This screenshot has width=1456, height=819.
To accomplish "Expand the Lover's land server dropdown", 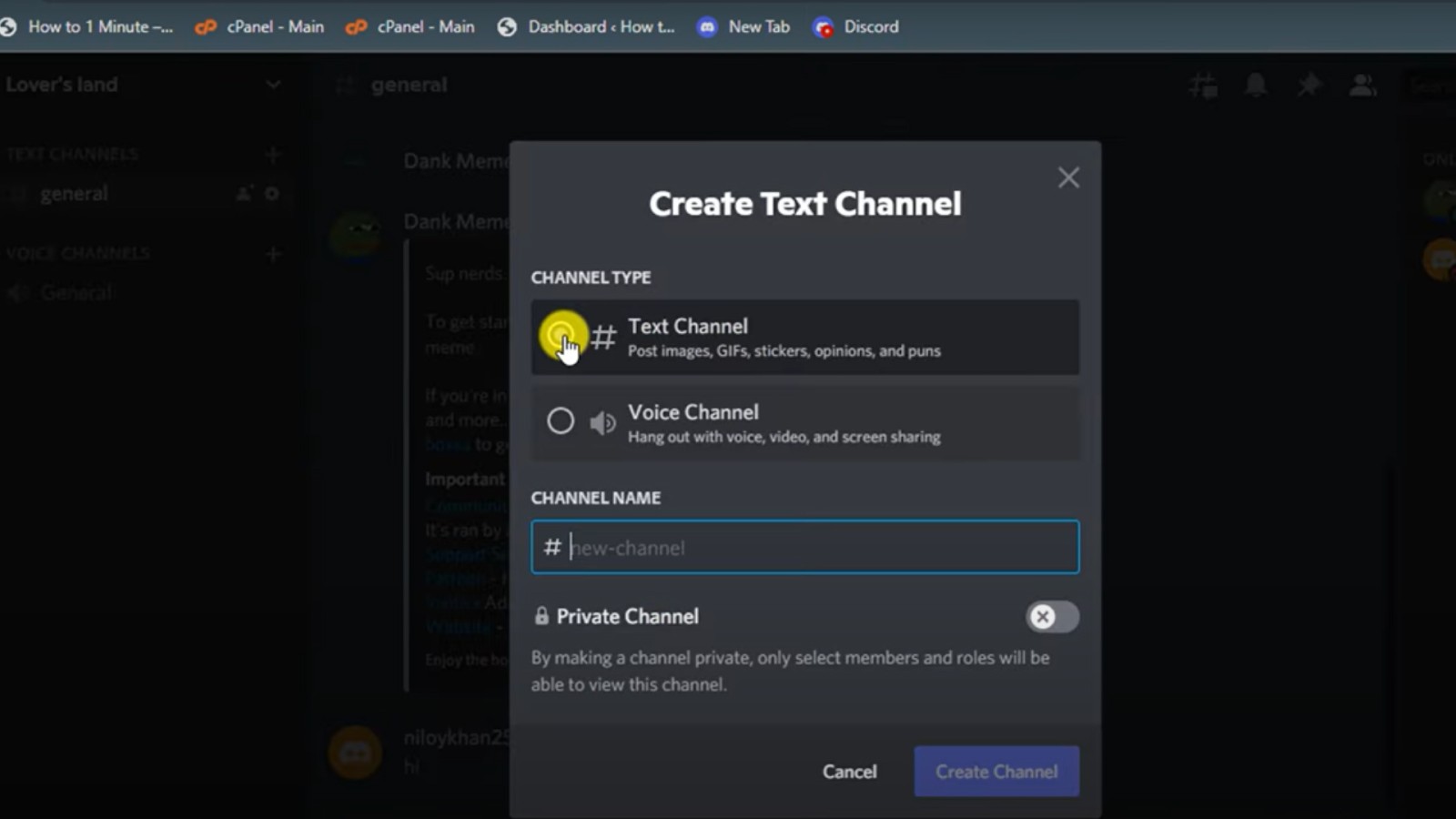I will click(x=272, y=85).
